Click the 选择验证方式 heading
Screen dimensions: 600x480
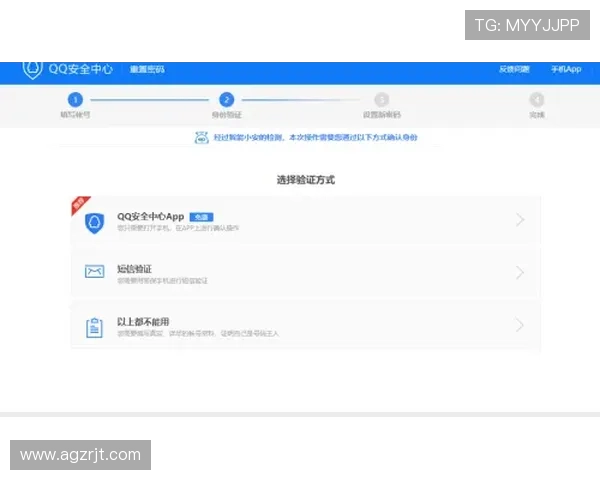coord(306,180)
